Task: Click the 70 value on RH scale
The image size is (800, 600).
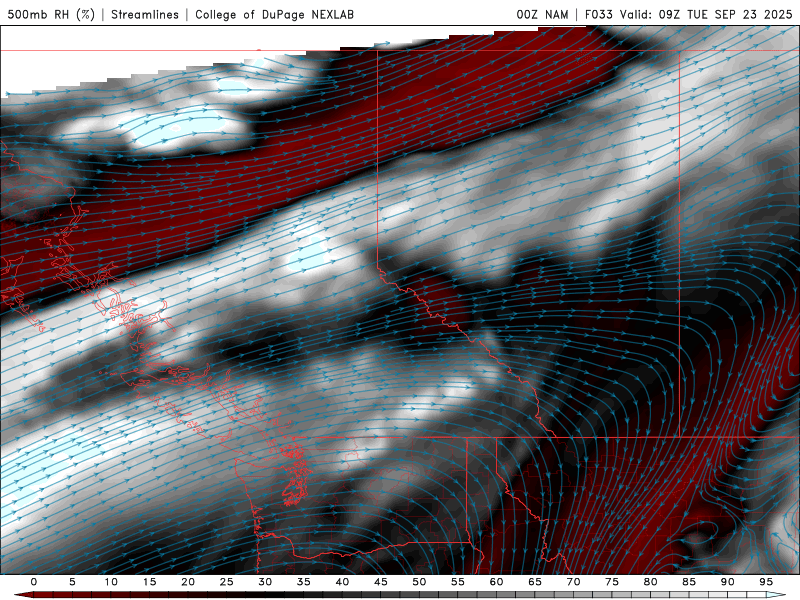Action: tap(573, 582)
